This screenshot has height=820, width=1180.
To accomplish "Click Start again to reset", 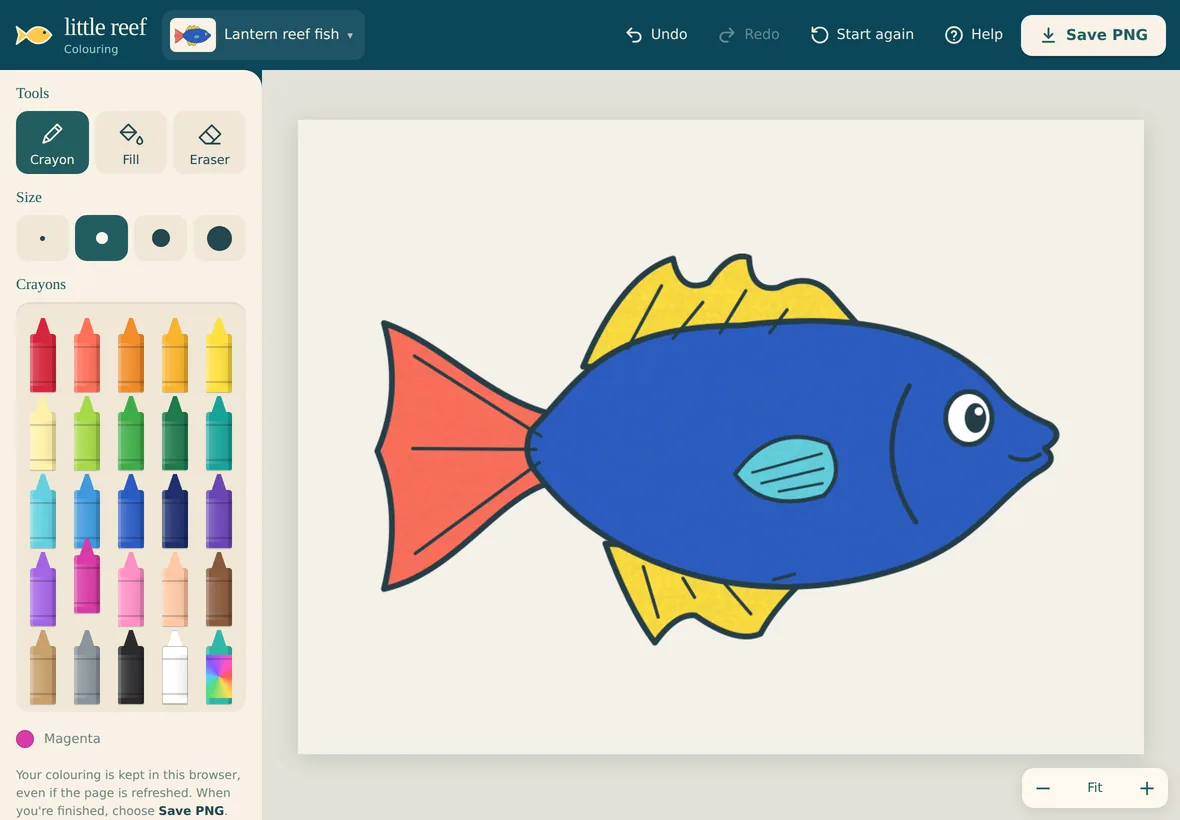I will click(x=862, y=35).
